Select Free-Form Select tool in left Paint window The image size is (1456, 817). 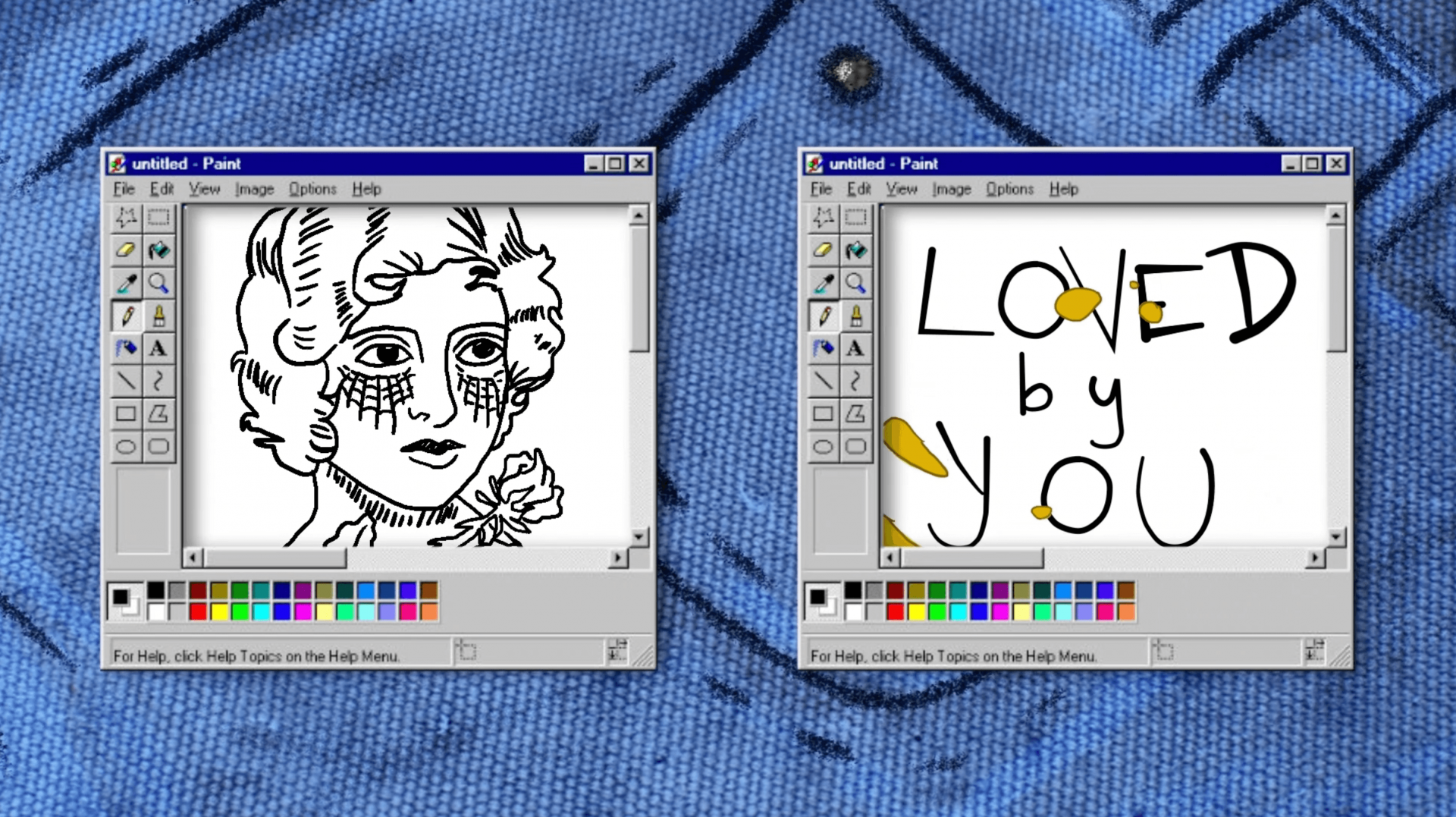point(126,218)
